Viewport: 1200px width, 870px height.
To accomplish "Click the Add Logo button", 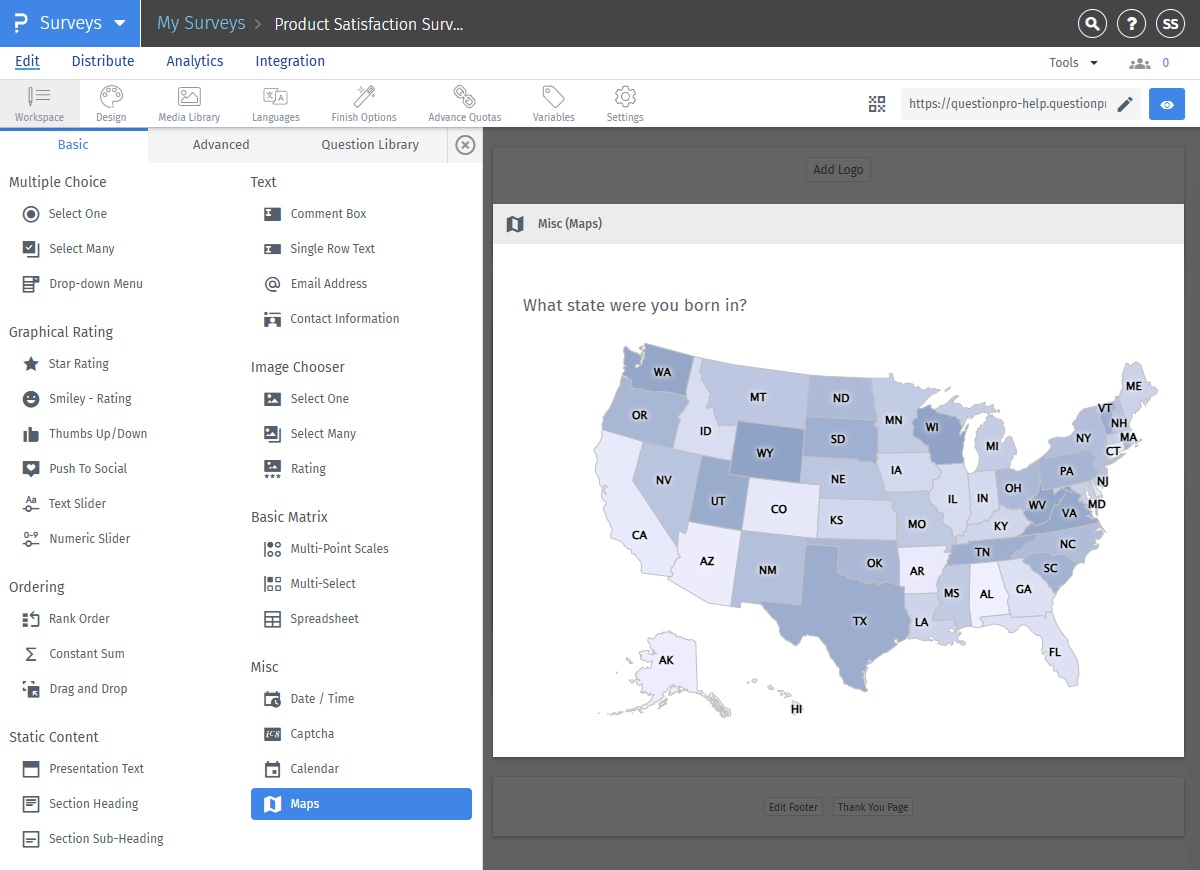I will pos(838,170).
